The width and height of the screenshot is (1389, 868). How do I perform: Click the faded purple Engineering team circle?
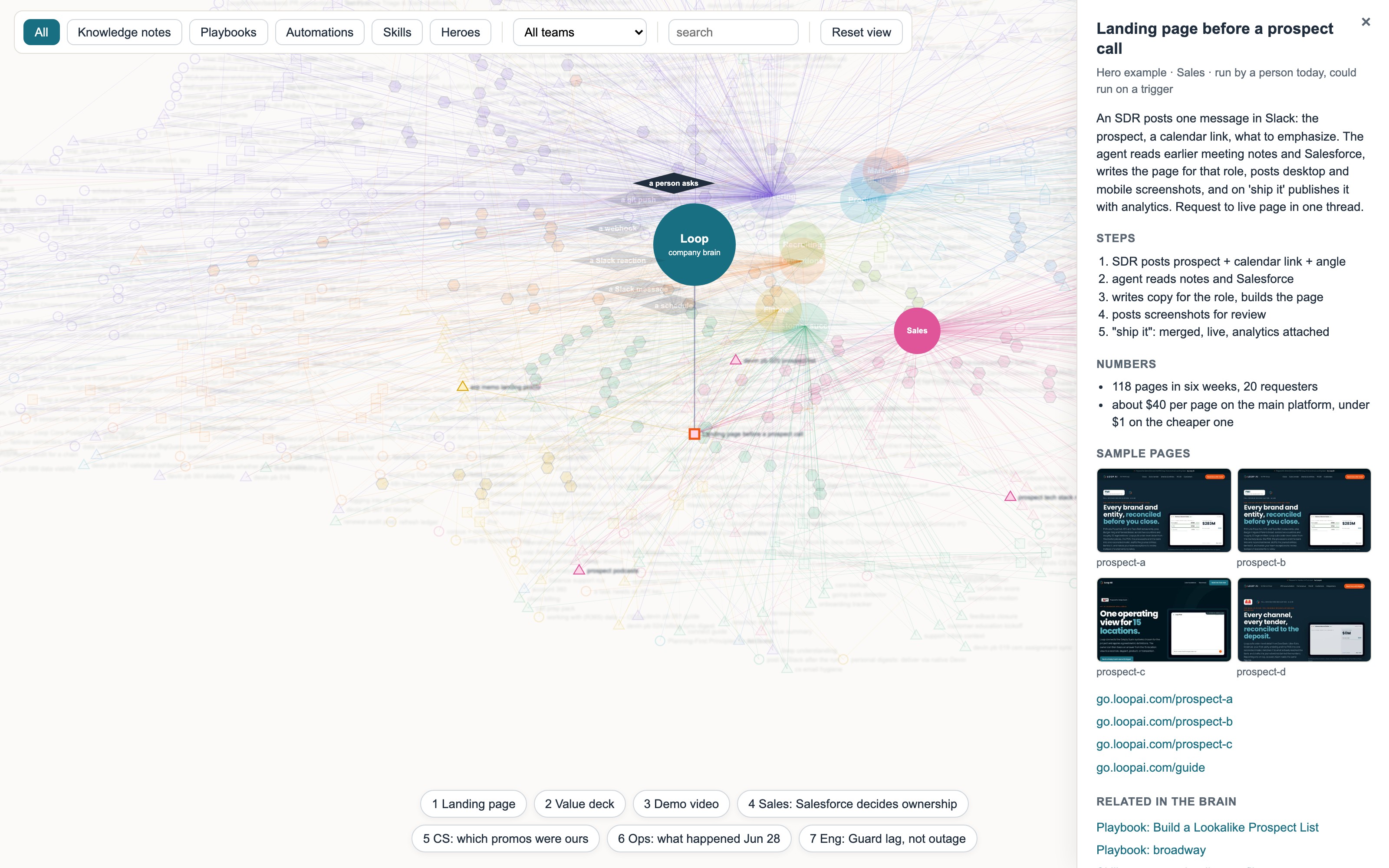[x=773, y=196]
